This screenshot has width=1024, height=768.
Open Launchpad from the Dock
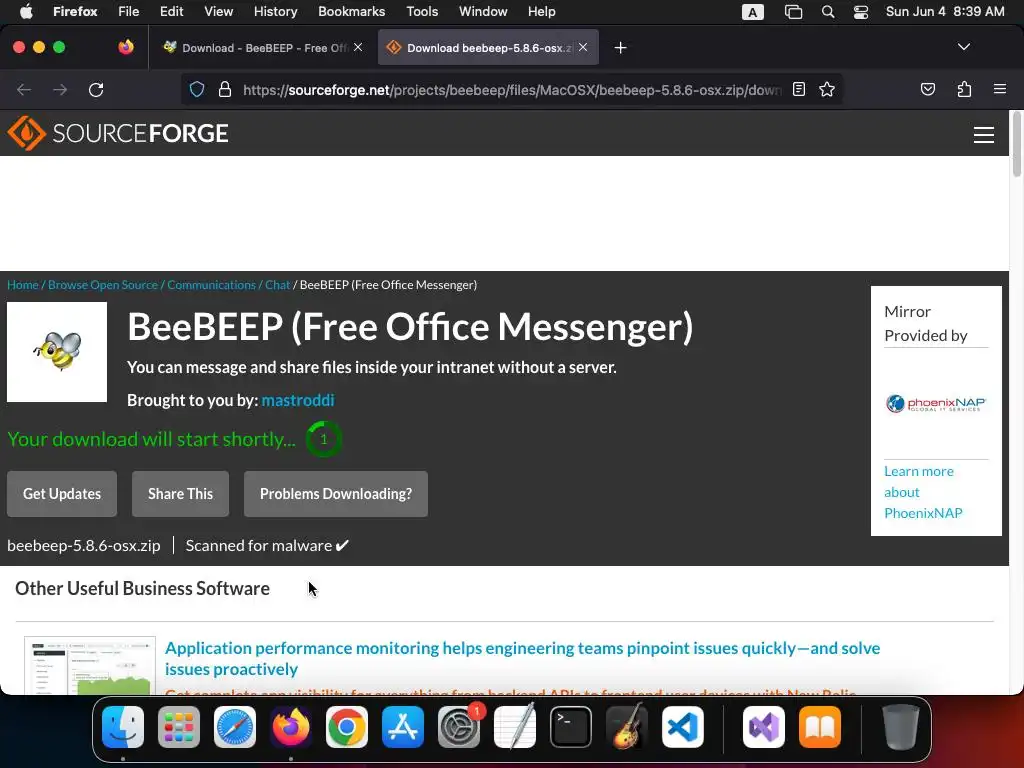179,727
